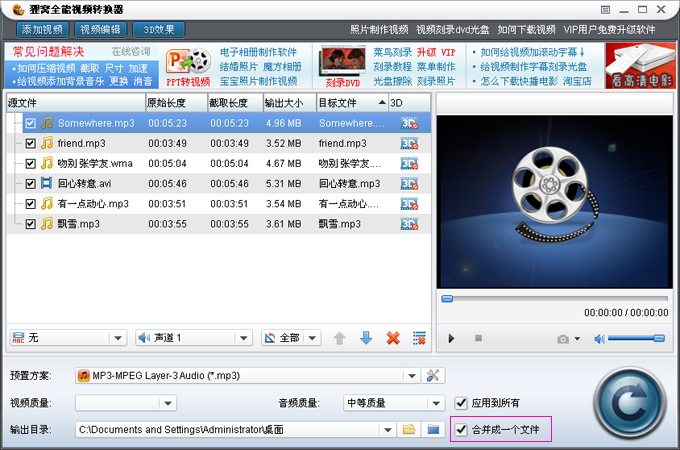
Task: Select the 飘雪.mp3 source file row
Action: [219, 224]
